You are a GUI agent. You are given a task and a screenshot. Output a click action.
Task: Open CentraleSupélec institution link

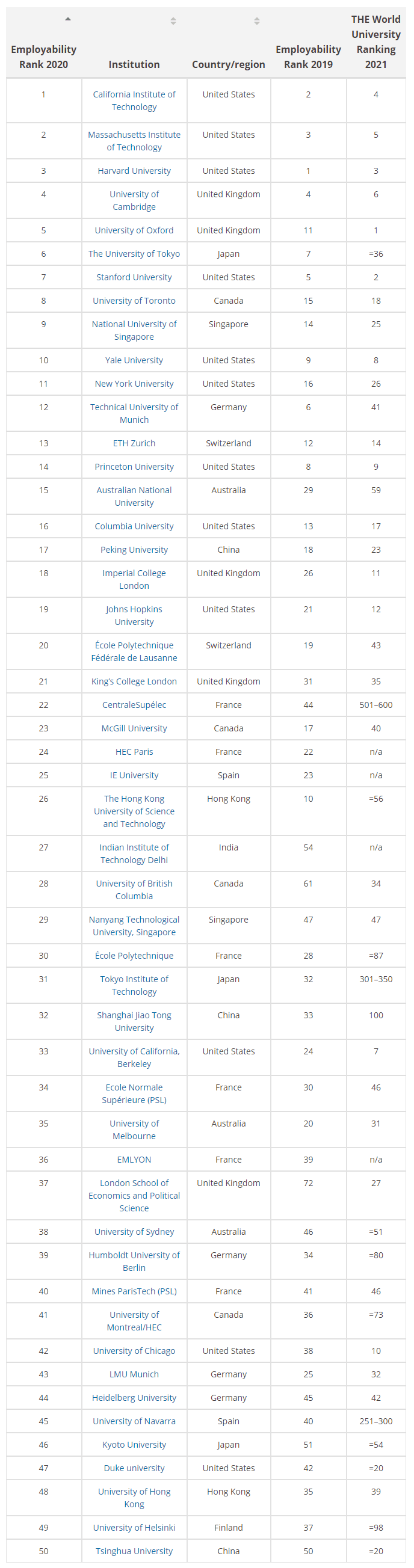click(134, 705)
